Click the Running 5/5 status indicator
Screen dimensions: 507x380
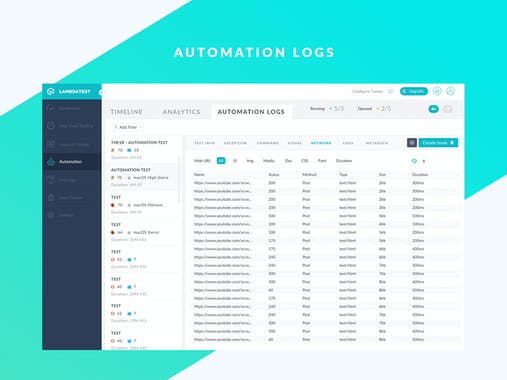point(327,109)
